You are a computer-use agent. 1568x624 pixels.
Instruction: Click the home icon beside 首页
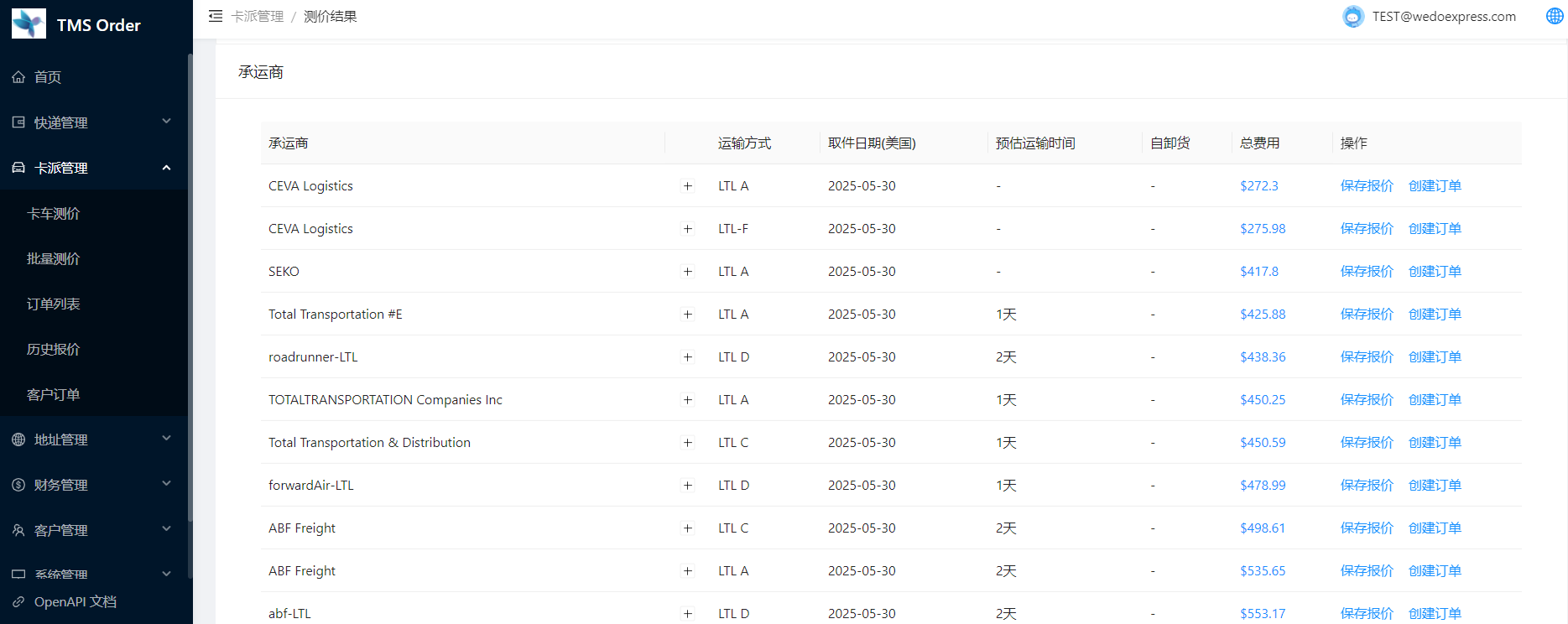pyautogui.click(x=18, y=77)
